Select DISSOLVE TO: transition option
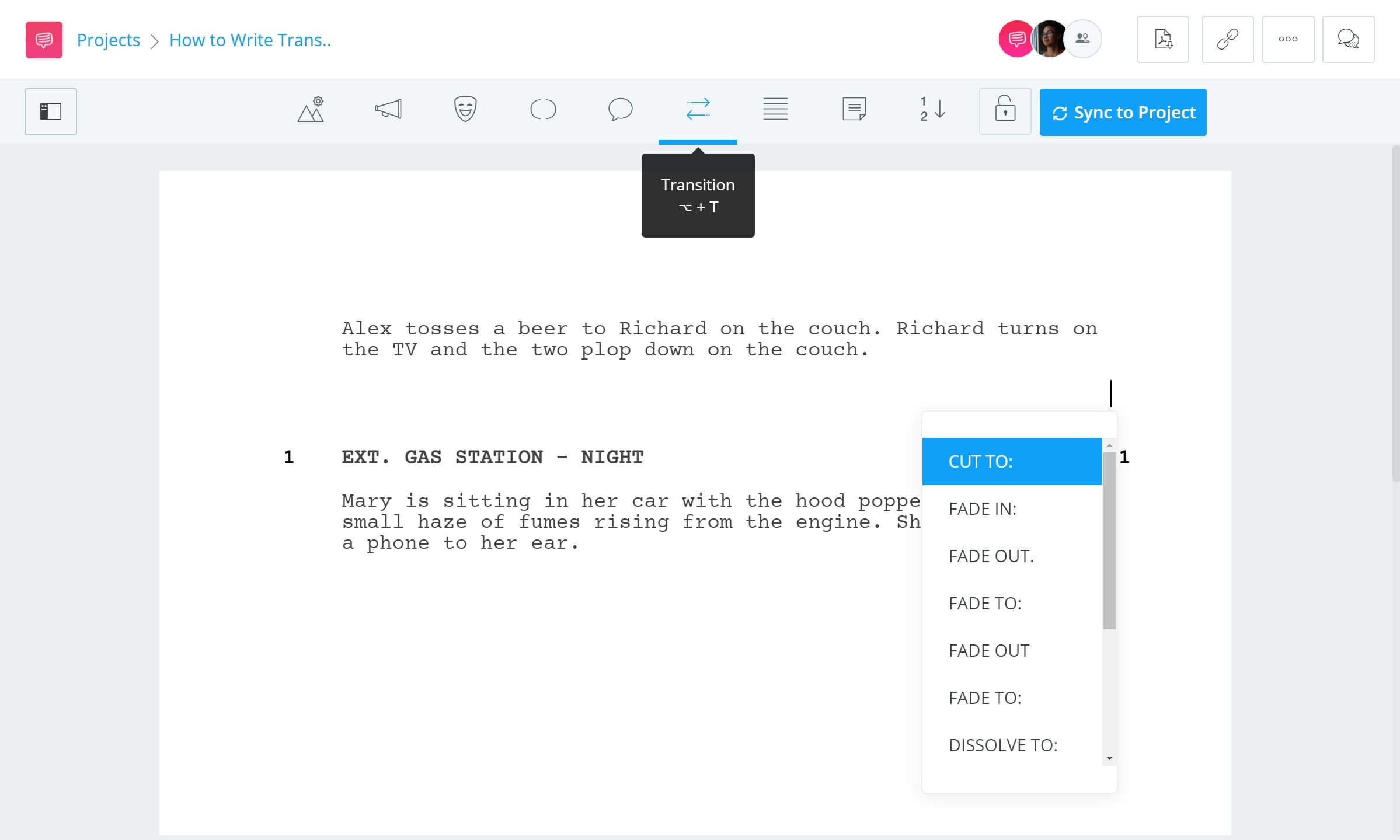Viewport: 1400px width, 840px height. click(1002, 744)
